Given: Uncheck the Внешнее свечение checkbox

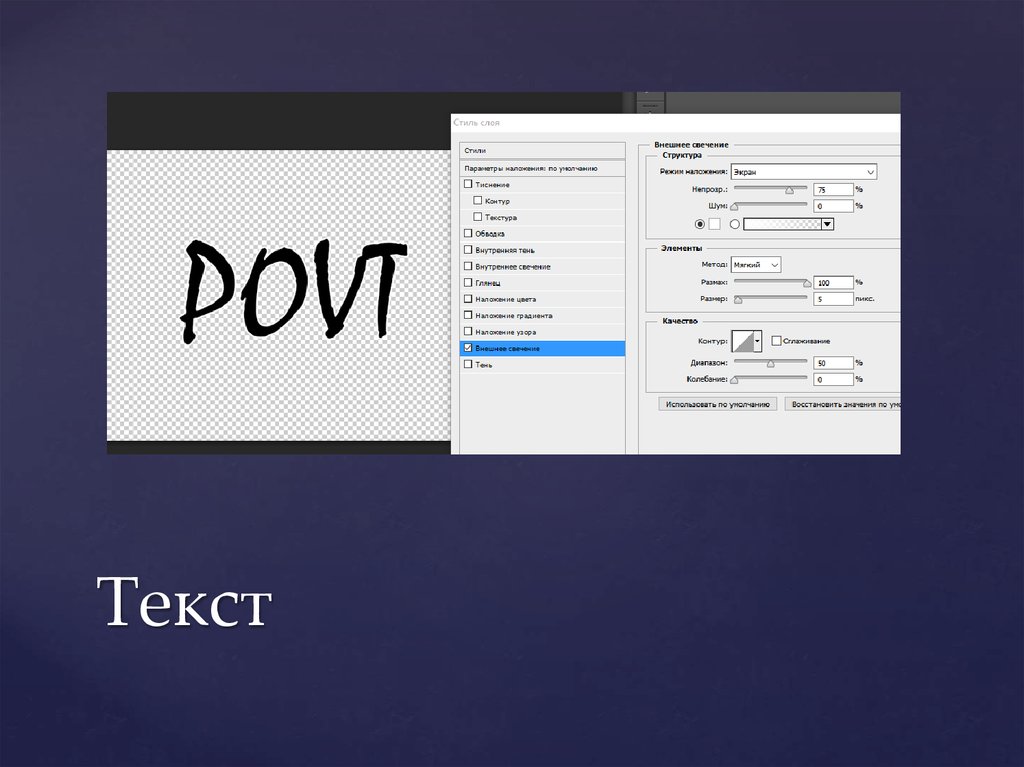Looking at the screenshot, I should 468,348.
